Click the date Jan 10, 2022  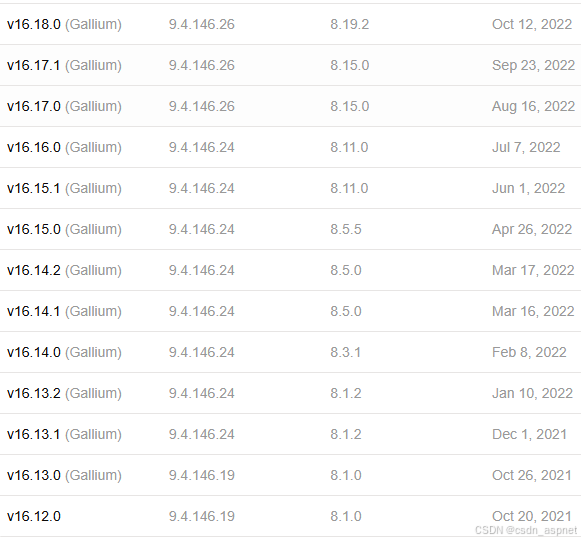click(x=532, y=394)
